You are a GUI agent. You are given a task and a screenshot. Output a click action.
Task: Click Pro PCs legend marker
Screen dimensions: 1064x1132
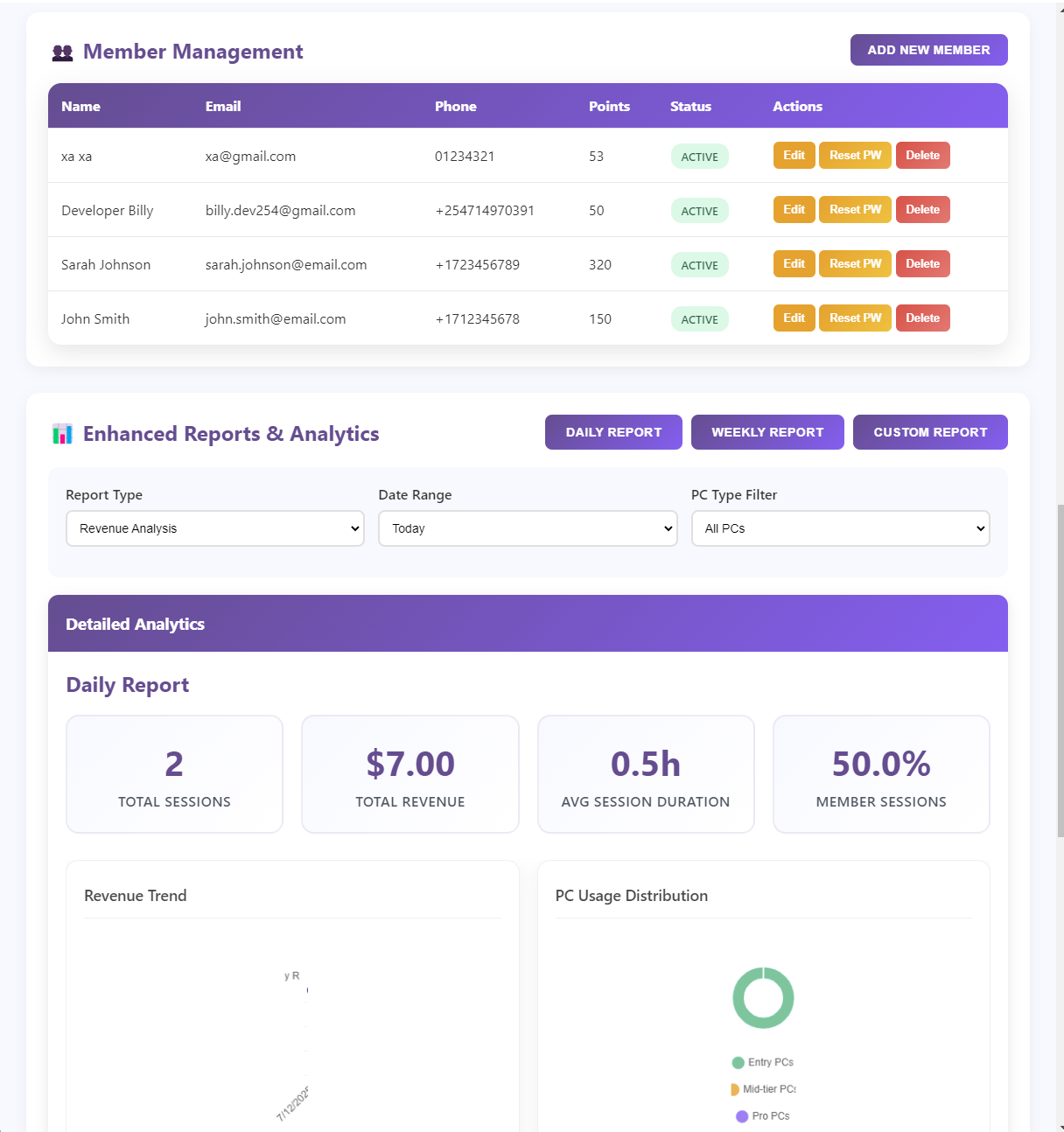[x=742, y=1116]
